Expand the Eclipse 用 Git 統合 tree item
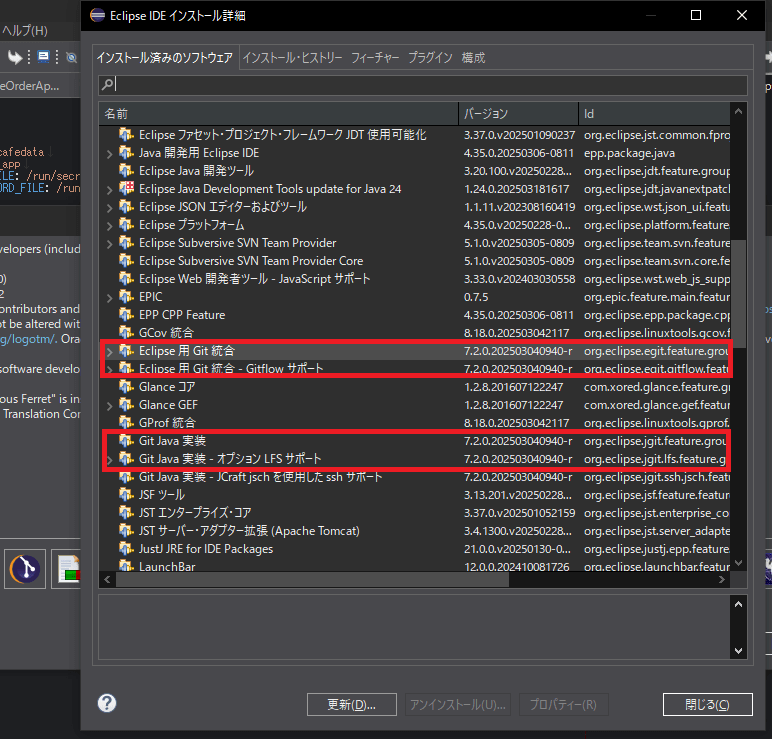 [x=109, y=351]
